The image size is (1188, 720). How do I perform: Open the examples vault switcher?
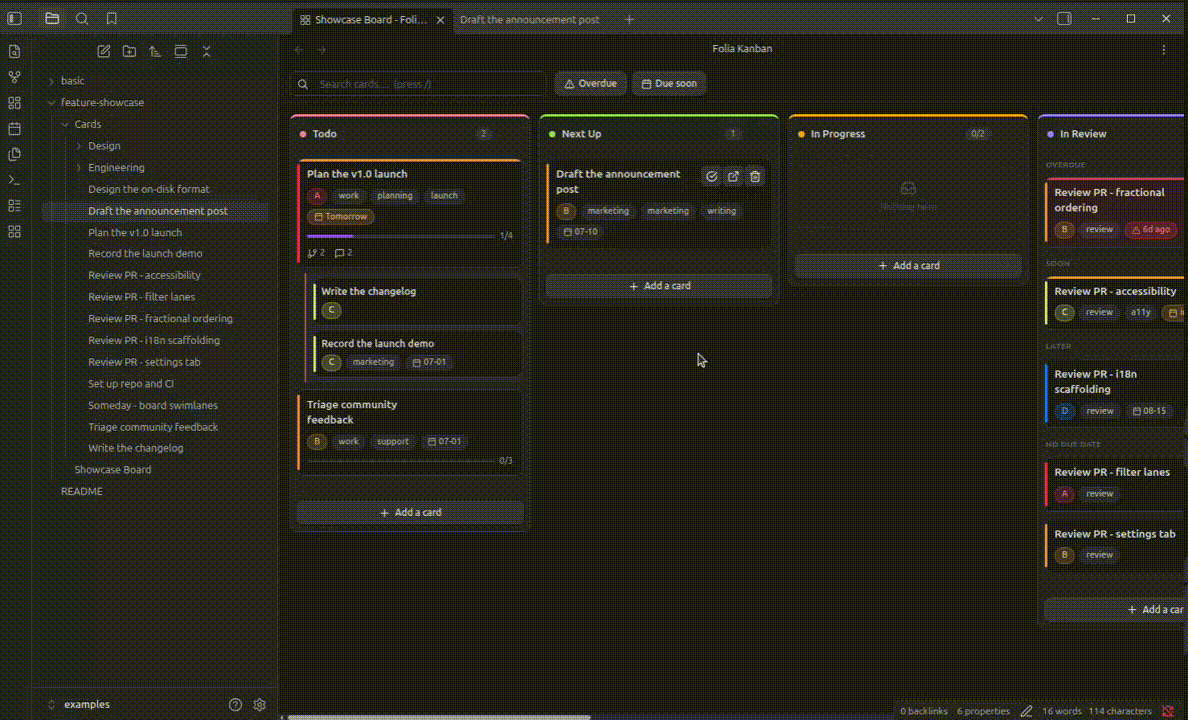tap(79, 704)
